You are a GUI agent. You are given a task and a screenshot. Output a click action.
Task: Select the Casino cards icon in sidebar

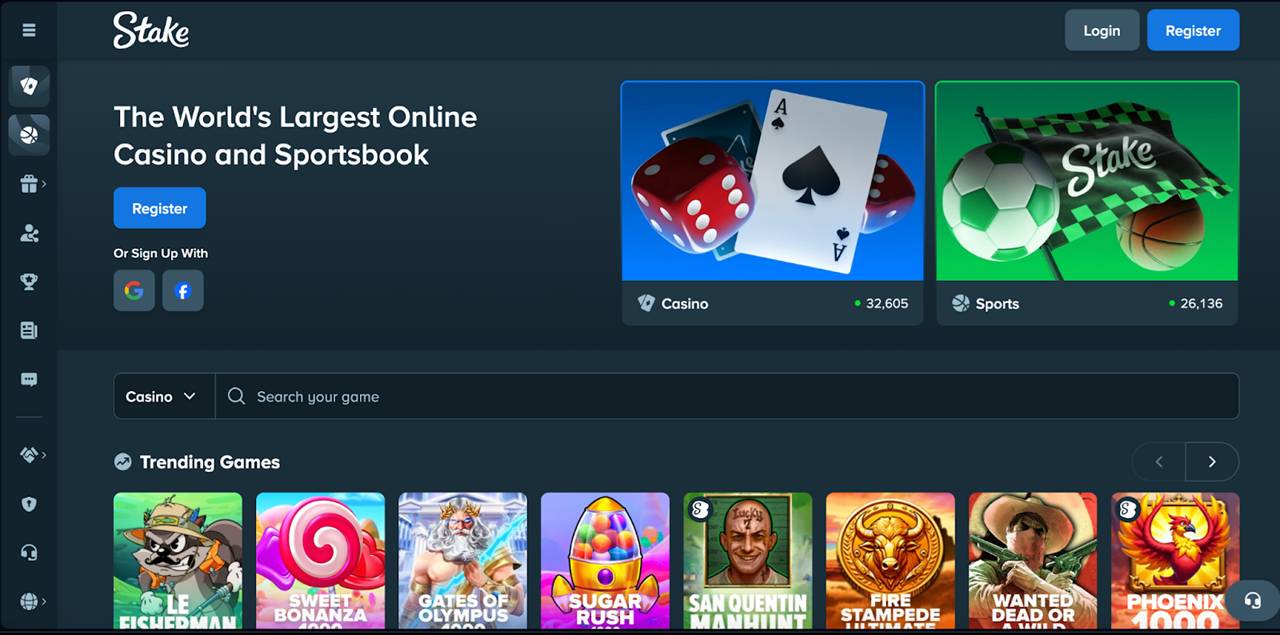tap(29, 86)
